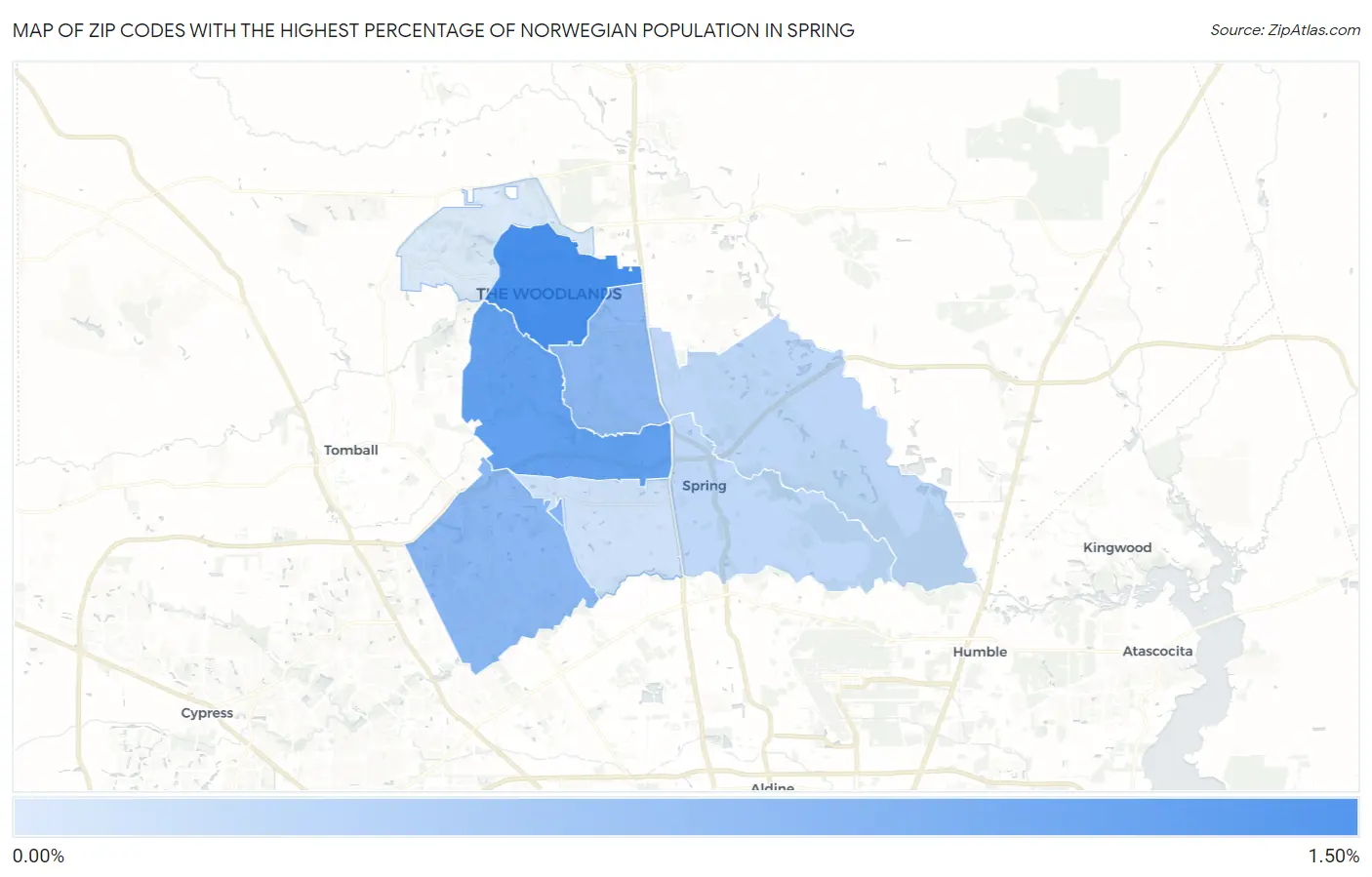The height and width of the screenshot is (877, 1372).
Task: Click The Woodlands label on the map
Action: coord(548,294)
